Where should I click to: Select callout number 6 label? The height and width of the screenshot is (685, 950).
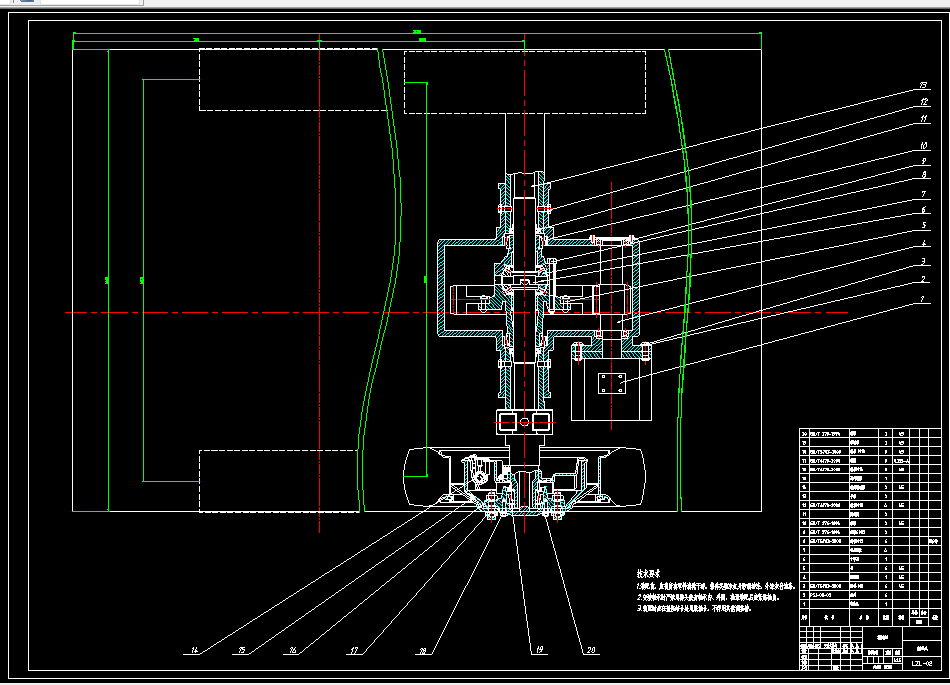coord(924,210)
